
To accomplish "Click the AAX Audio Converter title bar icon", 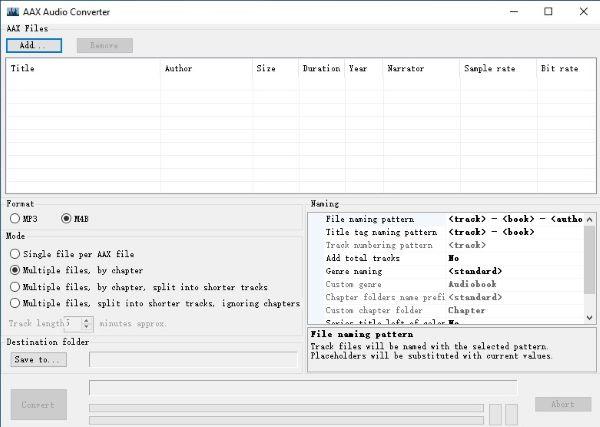I will pos(13,12).
